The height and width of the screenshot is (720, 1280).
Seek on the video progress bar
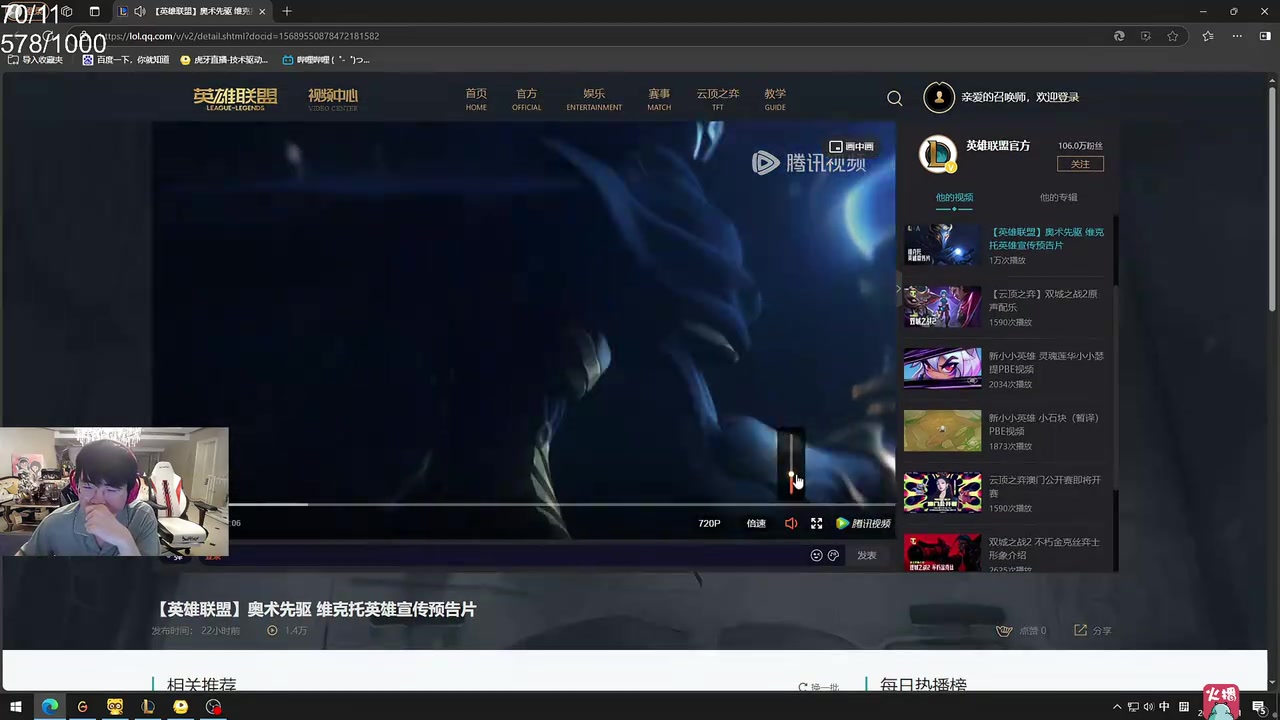(x=560, y=504)
